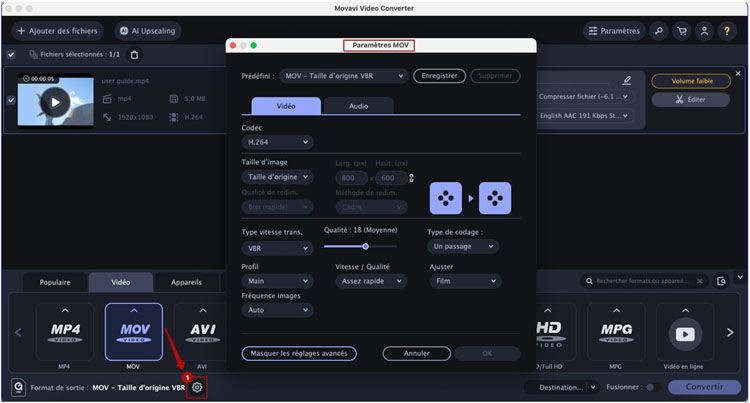The width and height of the screenshot is (750, 403).
Task: Click the detect device icon beside search field
Action: coord(721,281)
